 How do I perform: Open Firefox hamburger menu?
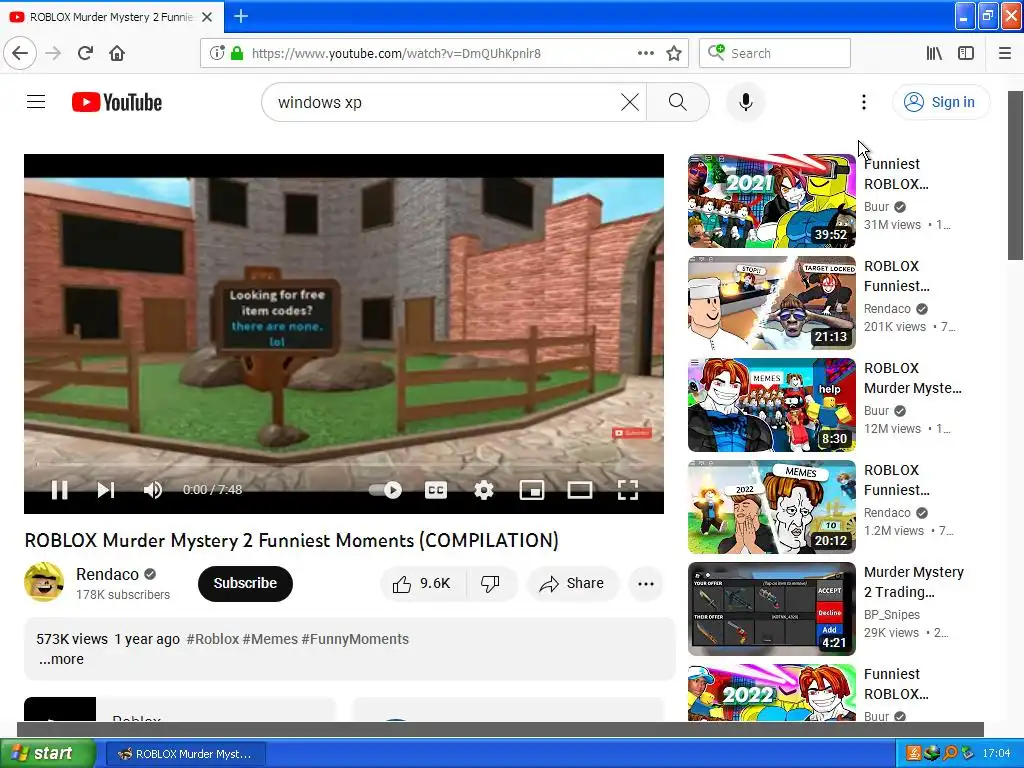click(x=1005, y=53)
